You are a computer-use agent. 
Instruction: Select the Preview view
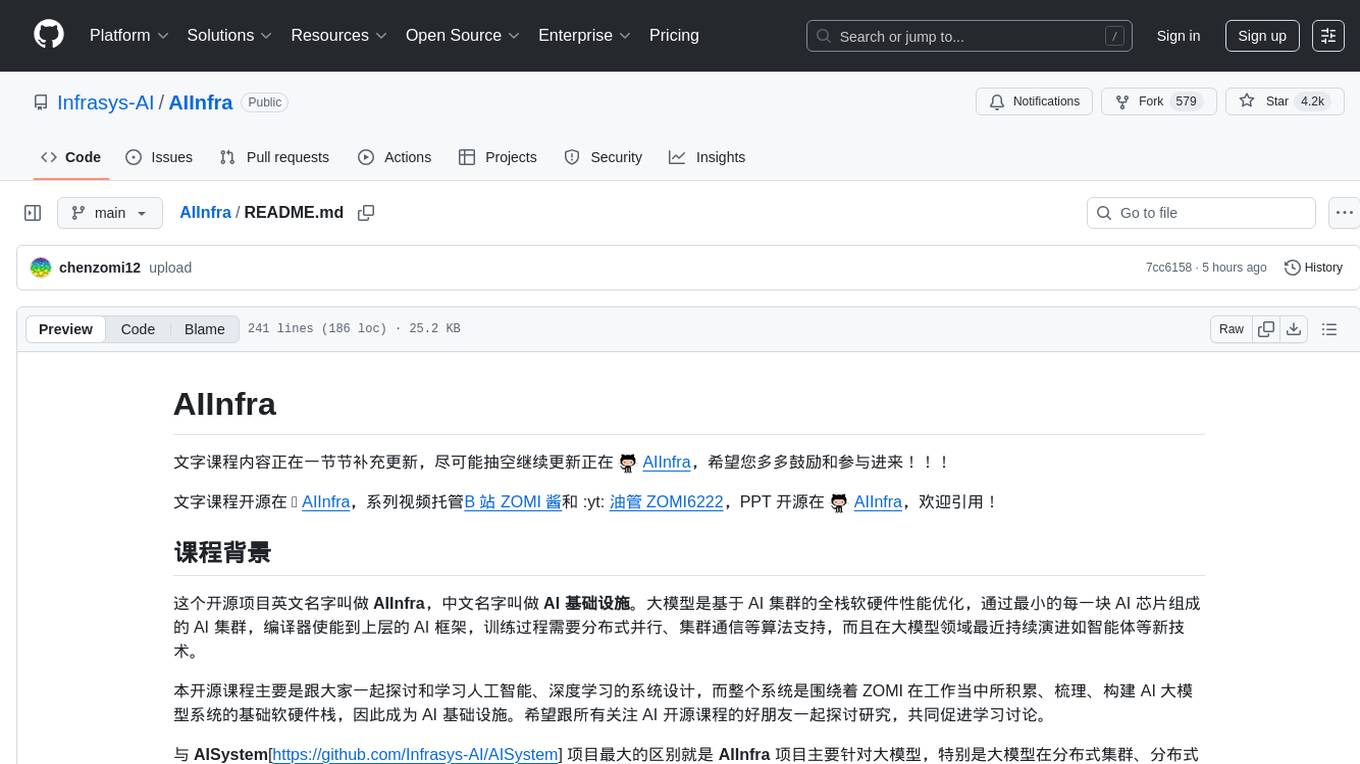point(66,329)
